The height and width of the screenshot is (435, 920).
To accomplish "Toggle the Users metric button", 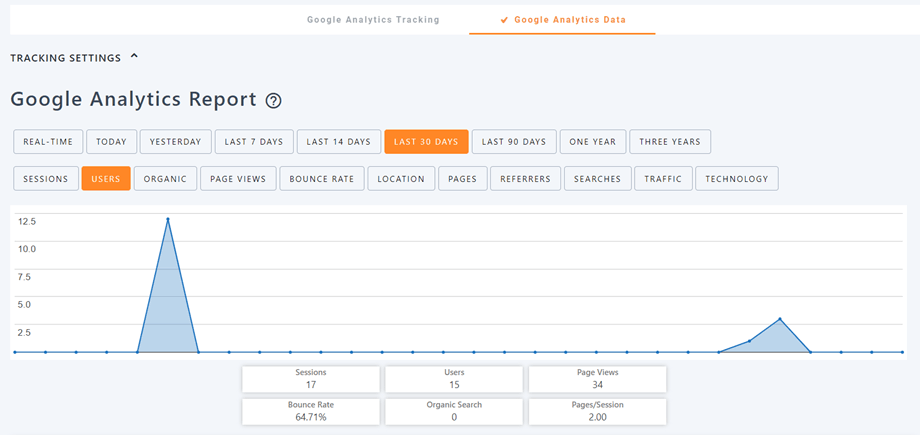I will [x=106, y=179].
